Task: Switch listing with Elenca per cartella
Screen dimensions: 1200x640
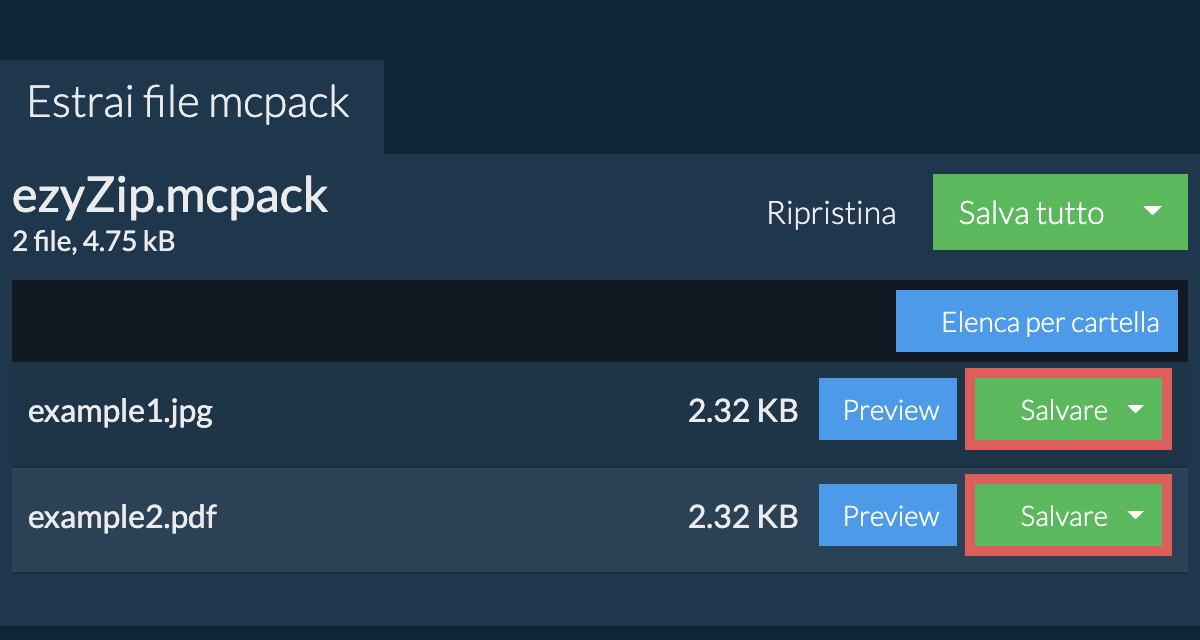Action: (x=1036, y=322)
